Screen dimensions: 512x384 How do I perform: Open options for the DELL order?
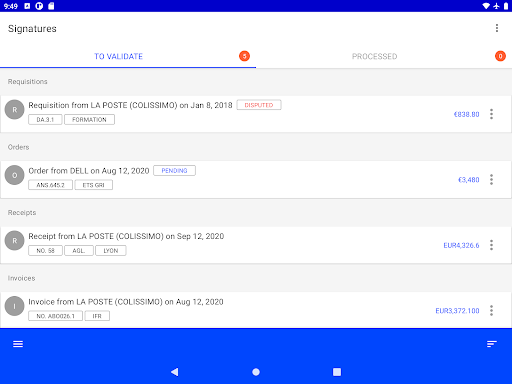[491, 180]
